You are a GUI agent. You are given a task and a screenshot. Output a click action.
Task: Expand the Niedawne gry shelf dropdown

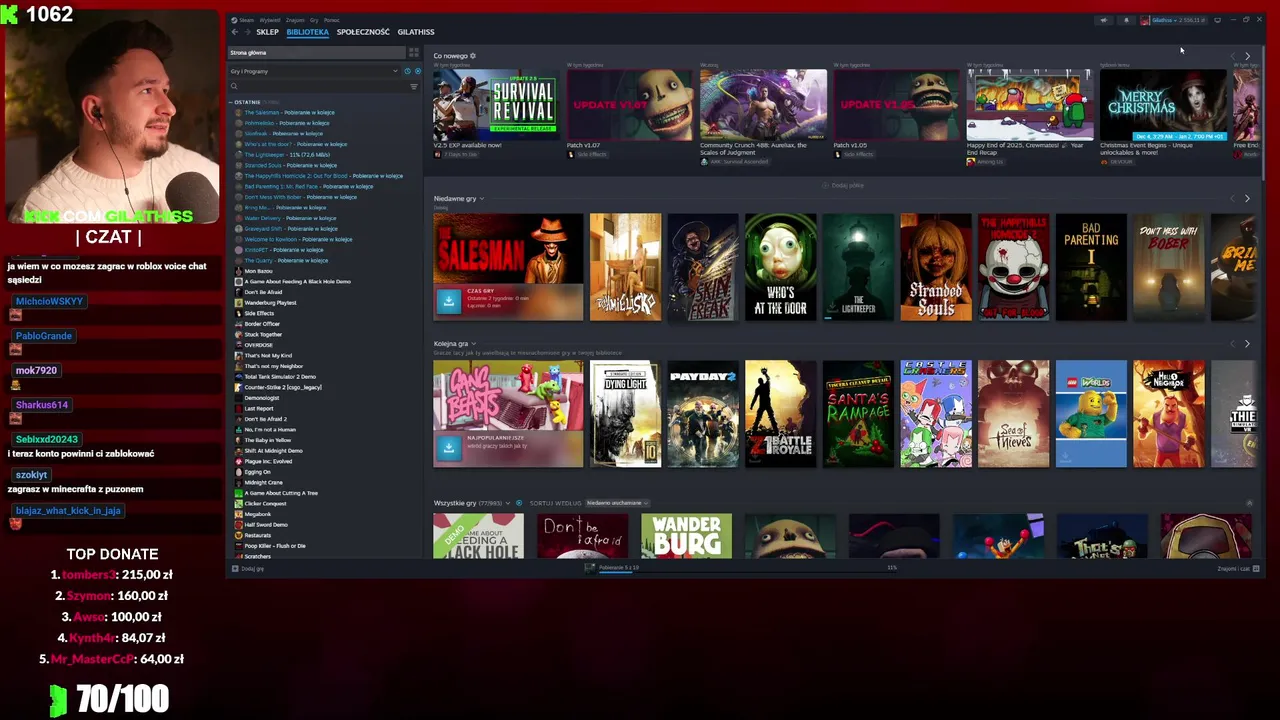coord(482,199)
